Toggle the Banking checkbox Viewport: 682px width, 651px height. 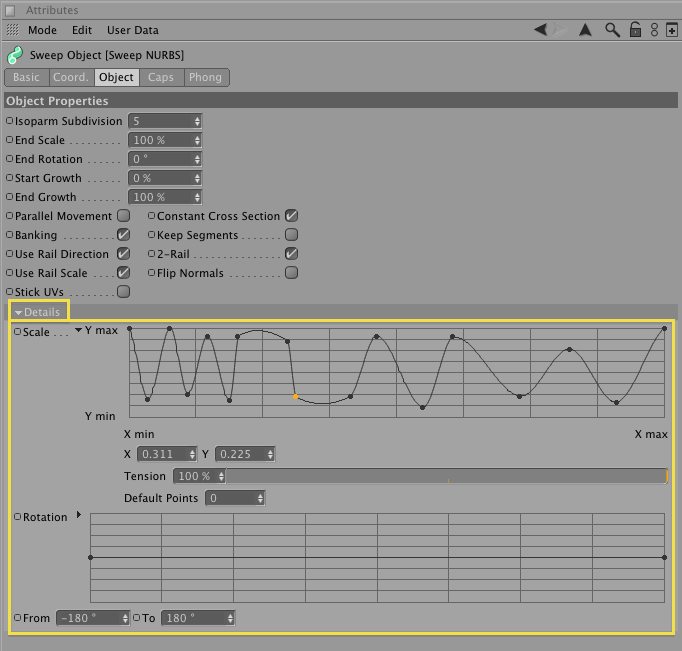(124, 235)
